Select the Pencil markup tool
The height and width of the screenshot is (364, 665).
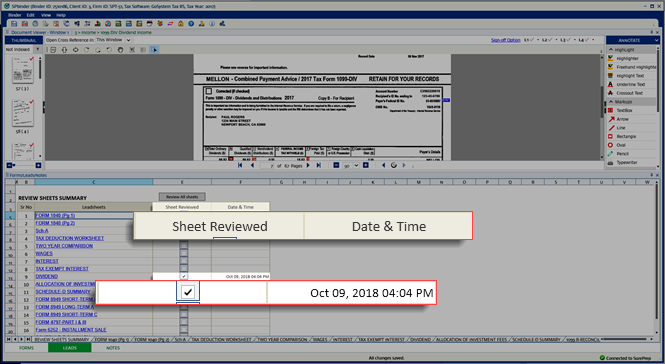tap(623, 154)
